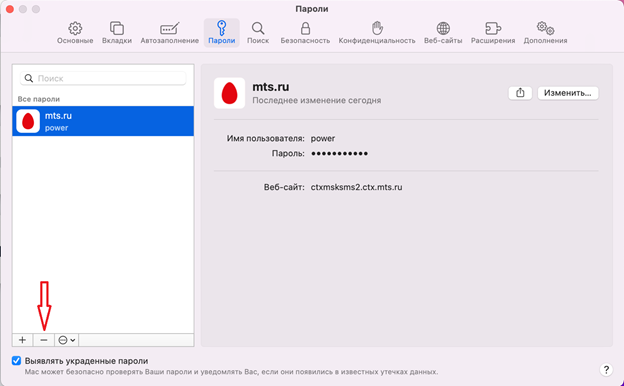Close the Пароли window with red button

pyautogui.click(x=10, y=9)
